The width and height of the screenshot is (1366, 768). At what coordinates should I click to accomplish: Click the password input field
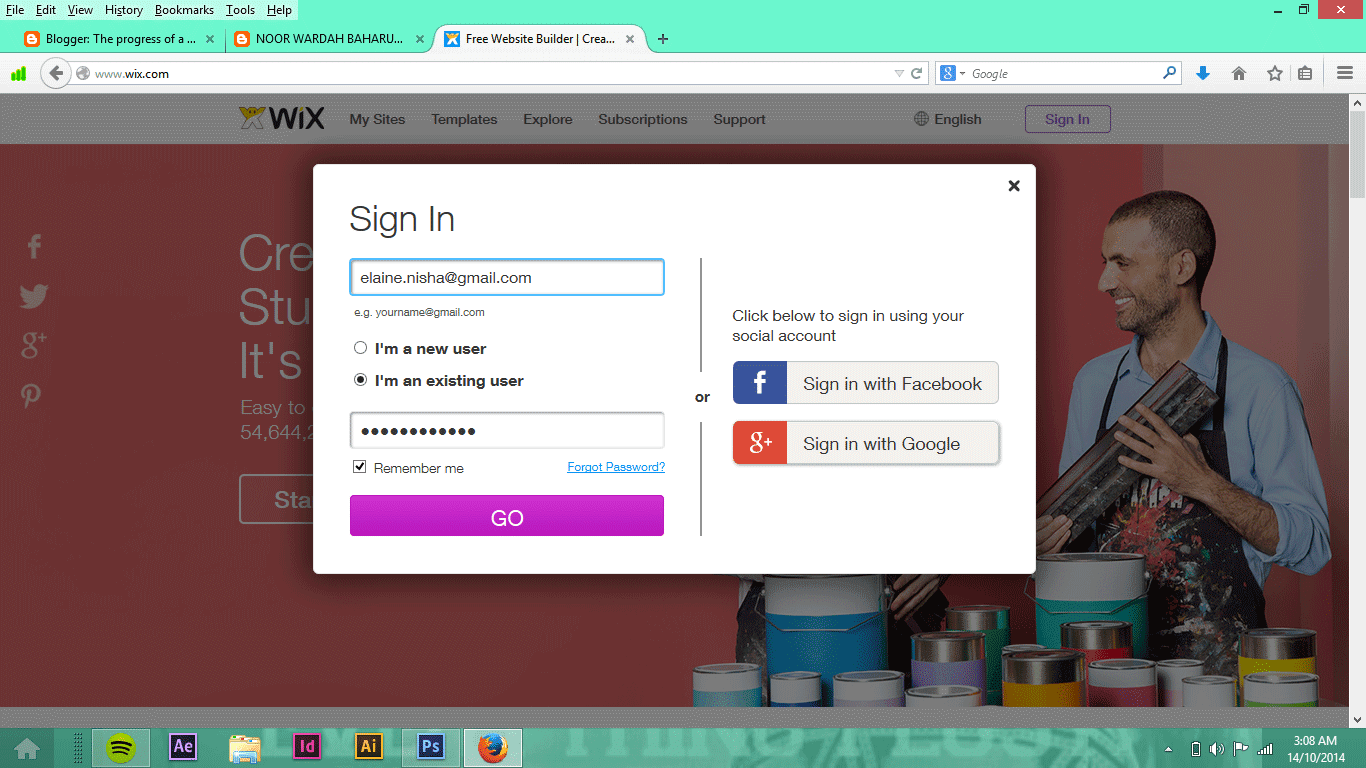click(506, 431)
